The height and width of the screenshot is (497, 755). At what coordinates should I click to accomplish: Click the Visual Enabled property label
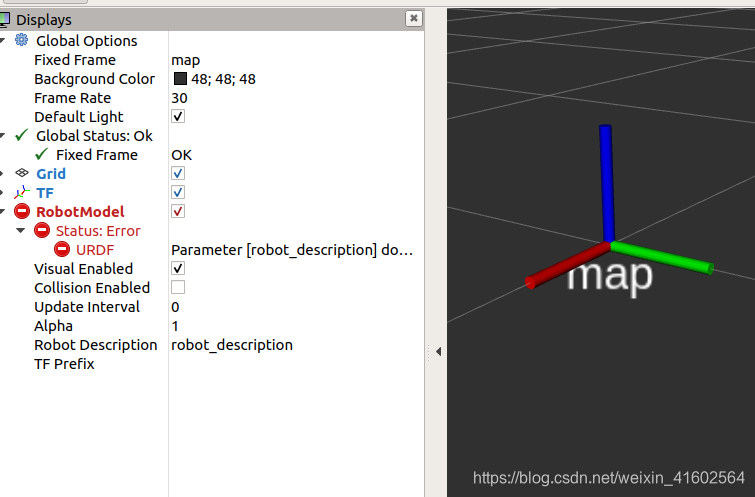83,269
